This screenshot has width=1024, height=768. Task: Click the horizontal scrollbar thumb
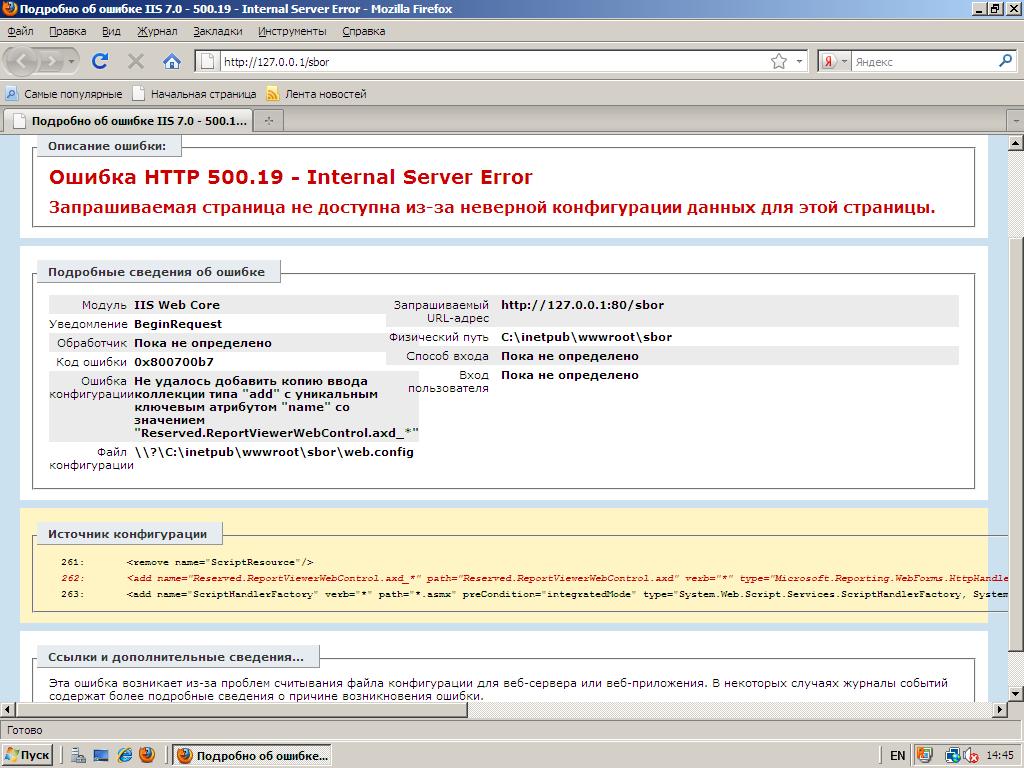(242, 709)
